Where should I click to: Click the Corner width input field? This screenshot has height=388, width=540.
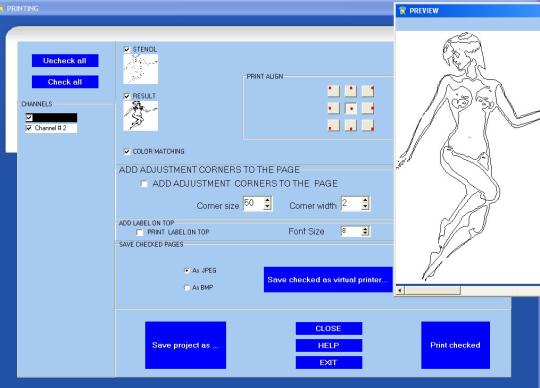pyautogui.click(x=352, y=203)
